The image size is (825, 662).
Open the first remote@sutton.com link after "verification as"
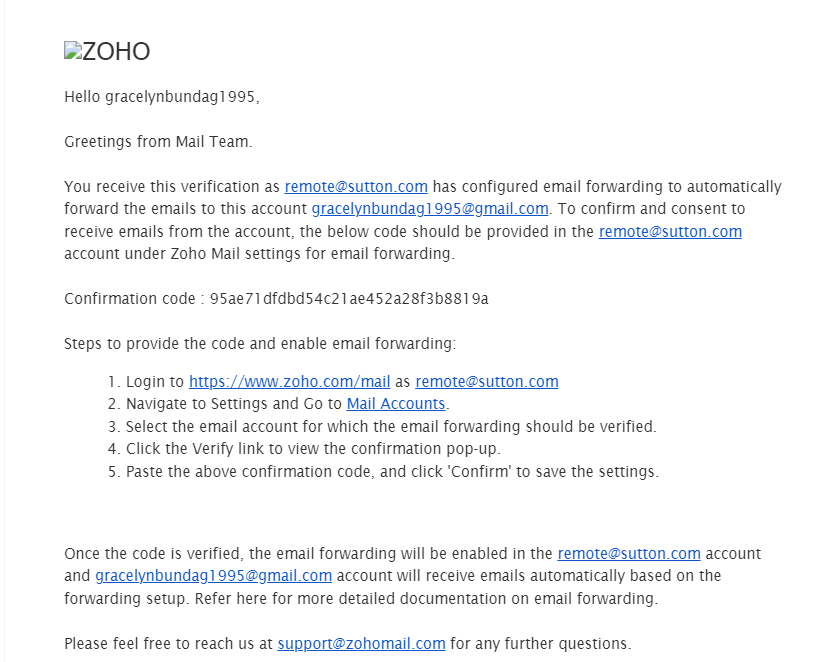point(356,187)
